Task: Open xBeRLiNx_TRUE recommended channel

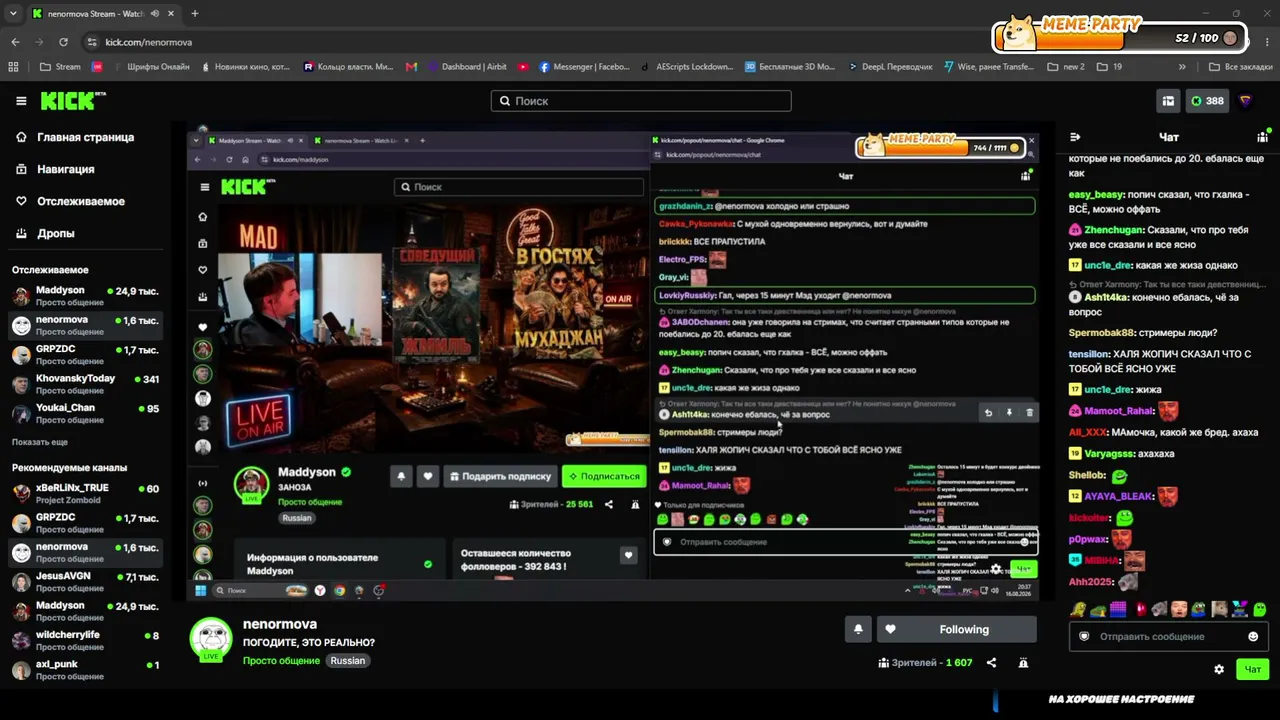Action: point(85,493)
